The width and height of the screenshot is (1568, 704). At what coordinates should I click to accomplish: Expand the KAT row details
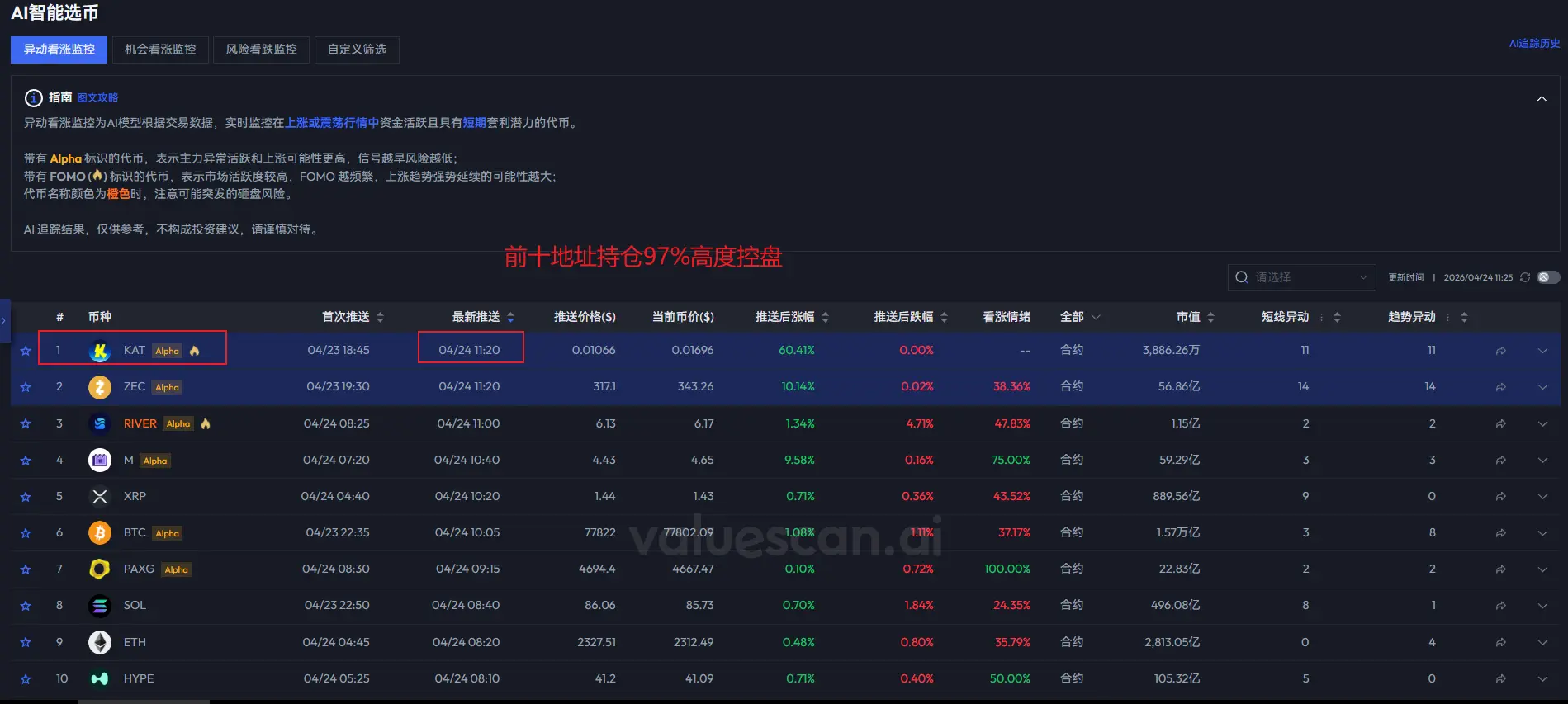pos(1542,351)
